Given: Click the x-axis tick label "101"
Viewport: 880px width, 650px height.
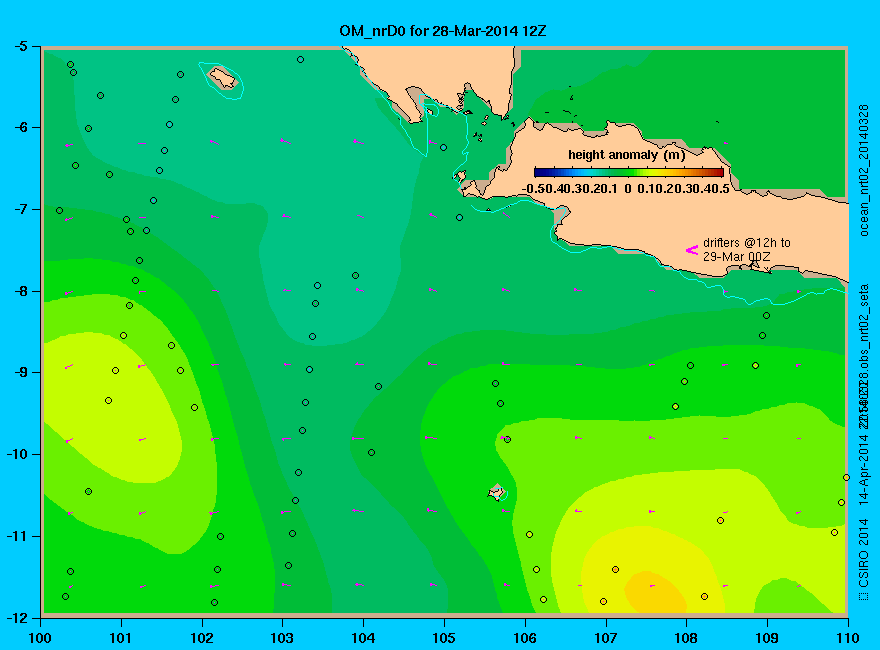Looking at the screenshot, I should pos(121,638).
